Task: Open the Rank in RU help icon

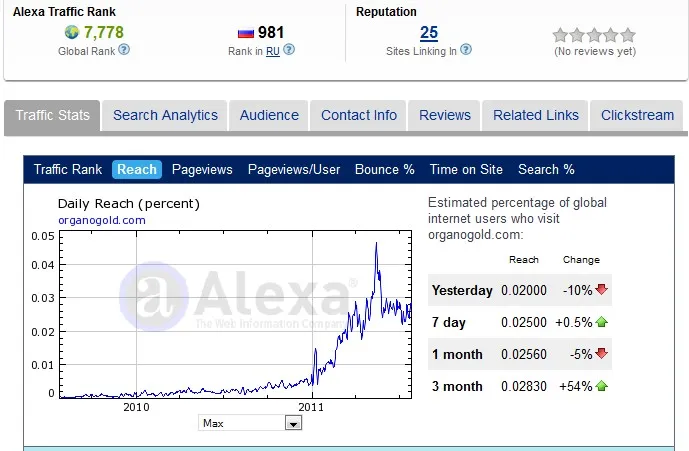Action: pos(289,50)
